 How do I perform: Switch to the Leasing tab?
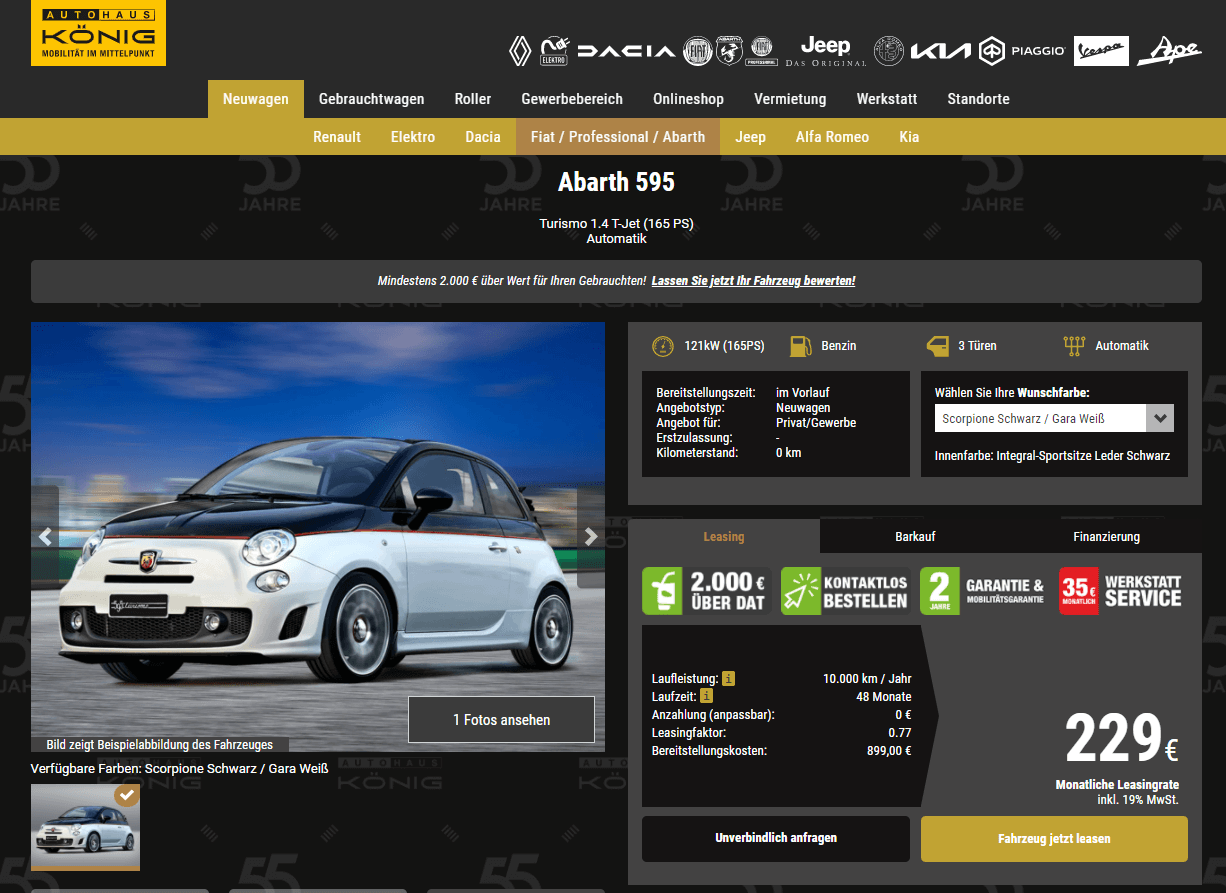tap(724, 536)
